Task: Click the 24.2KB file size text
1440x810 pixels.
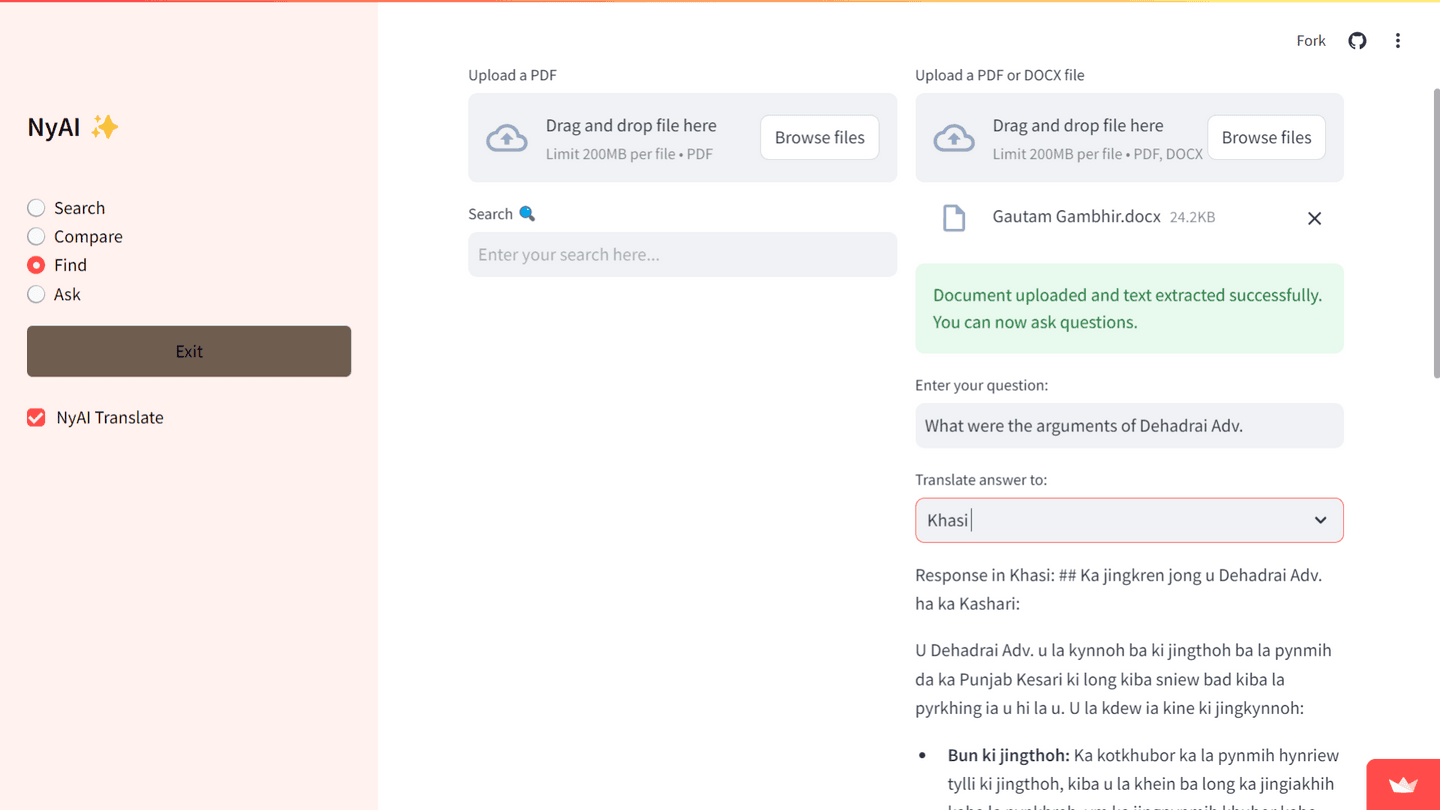Action: (1192, 217)
